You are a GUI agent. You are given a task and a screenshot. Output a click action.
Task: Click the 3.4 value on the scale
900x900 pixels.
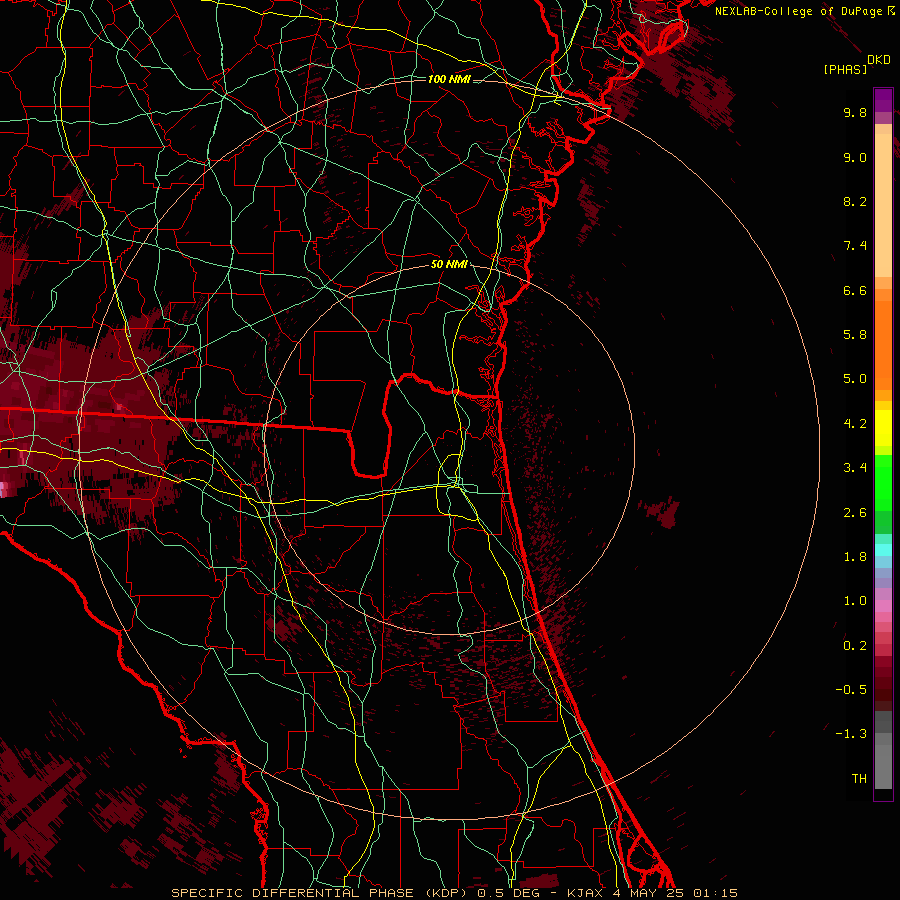(855, 468)
